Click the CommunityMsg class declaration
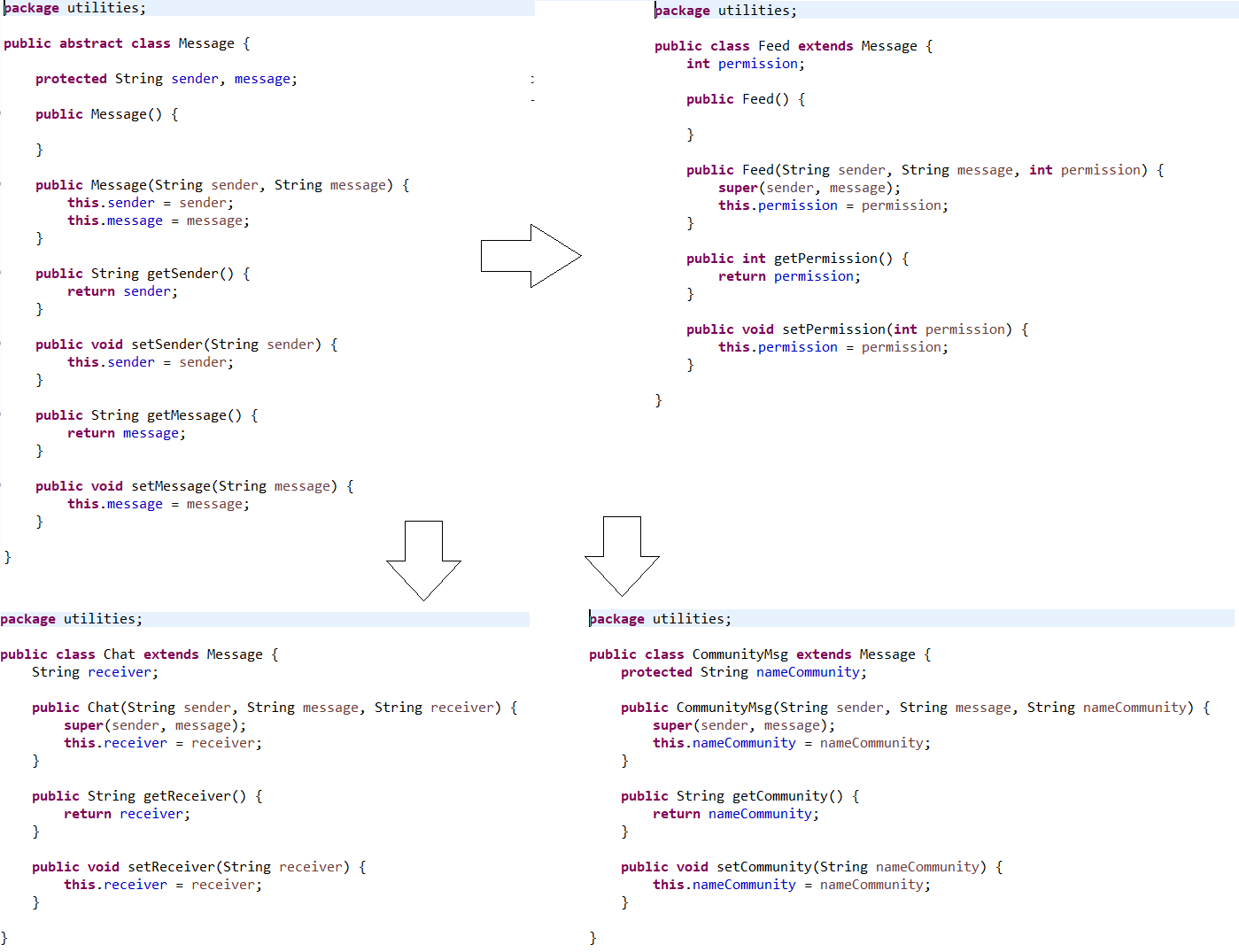This screenshot has height=952, width=1239. [741, 654]
